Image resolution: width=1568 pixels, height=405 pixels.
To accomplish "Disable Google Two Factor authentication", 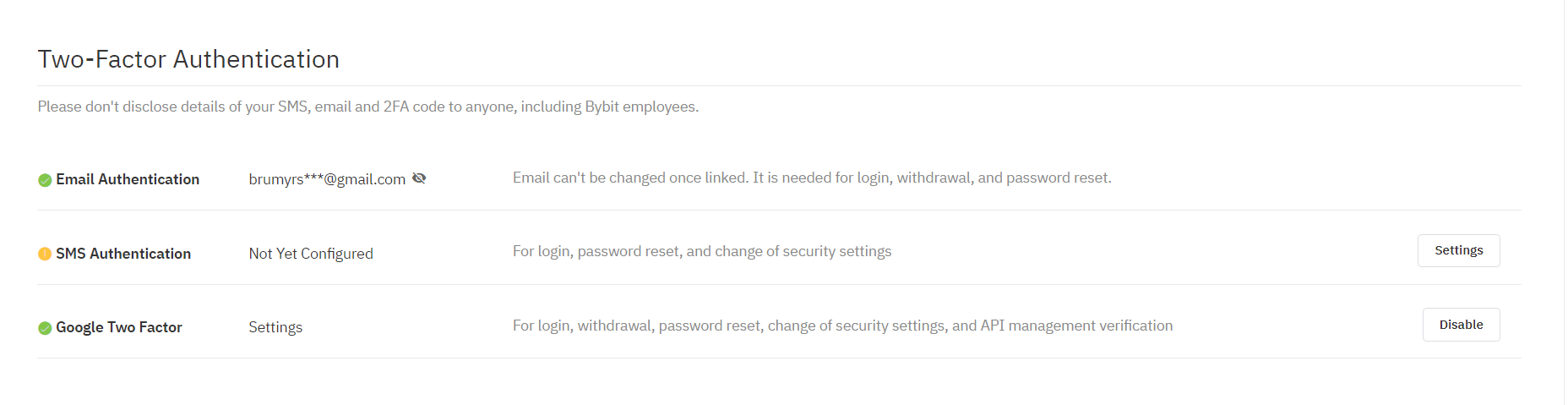I will click(1461, 325).
